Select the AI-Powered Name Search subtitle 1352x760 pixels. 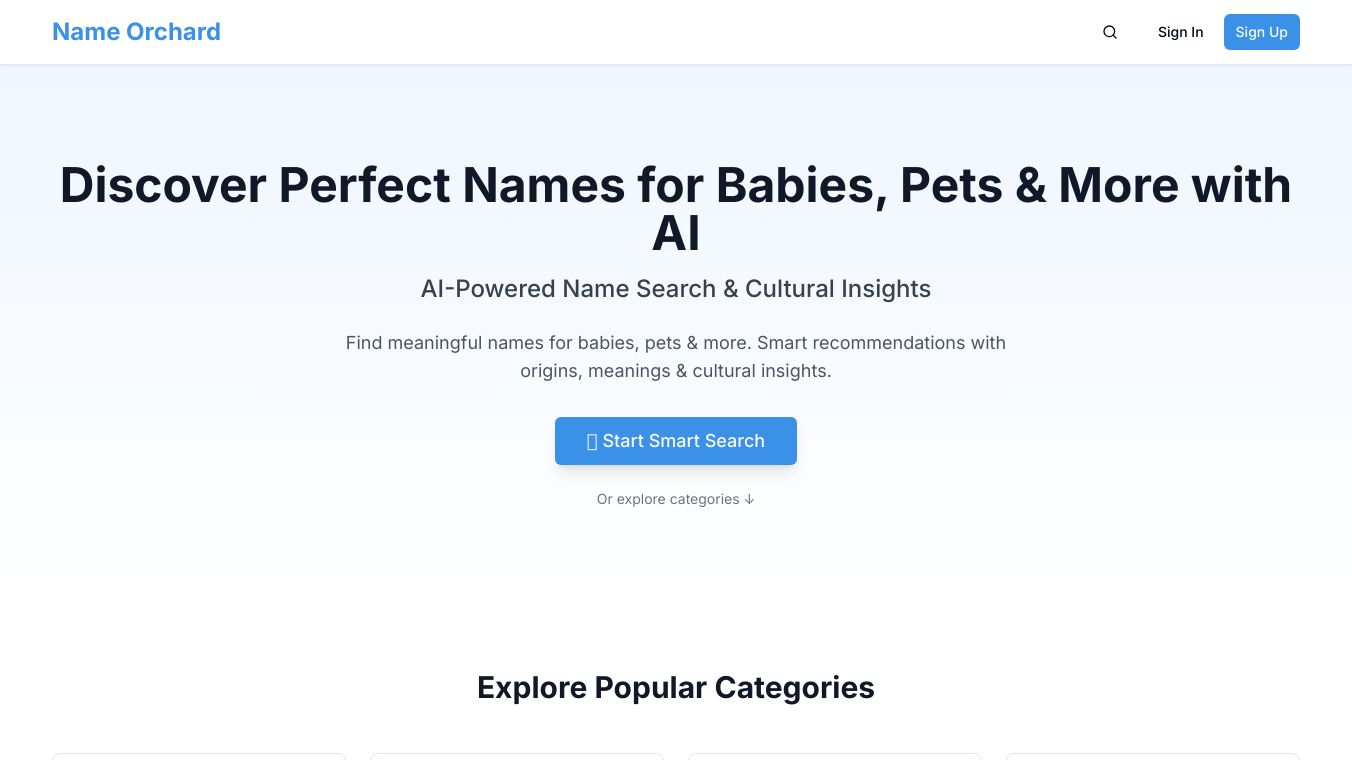click(676, 289)
